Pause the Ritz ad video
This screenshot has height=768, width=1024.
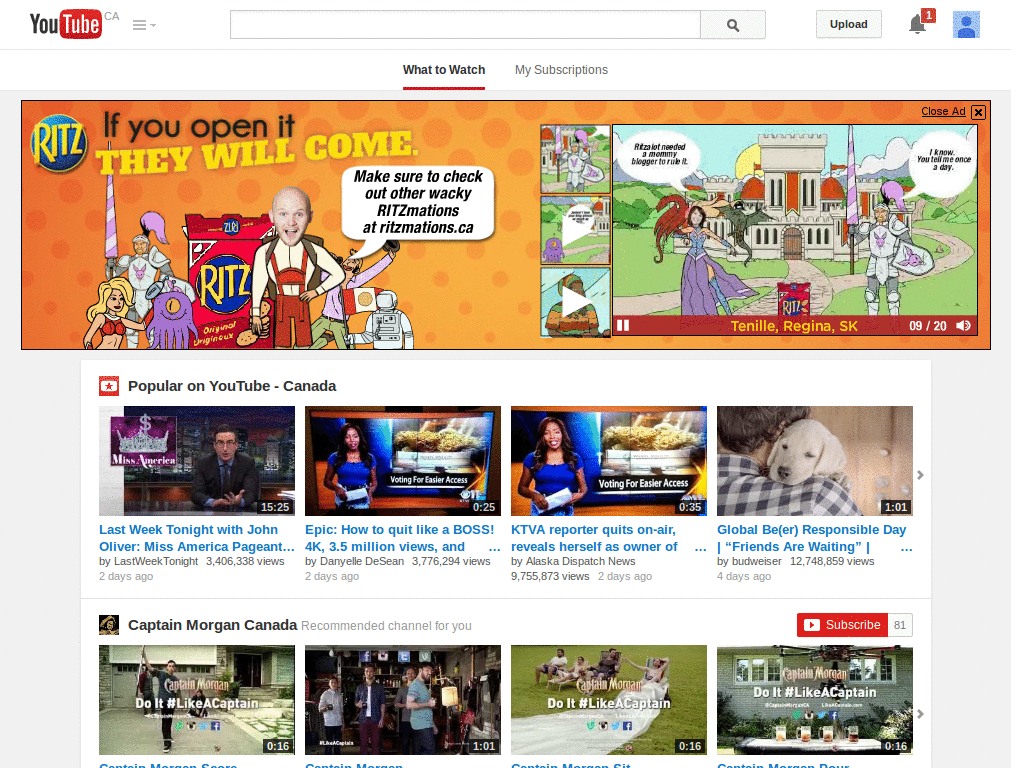tap(623, 325)
